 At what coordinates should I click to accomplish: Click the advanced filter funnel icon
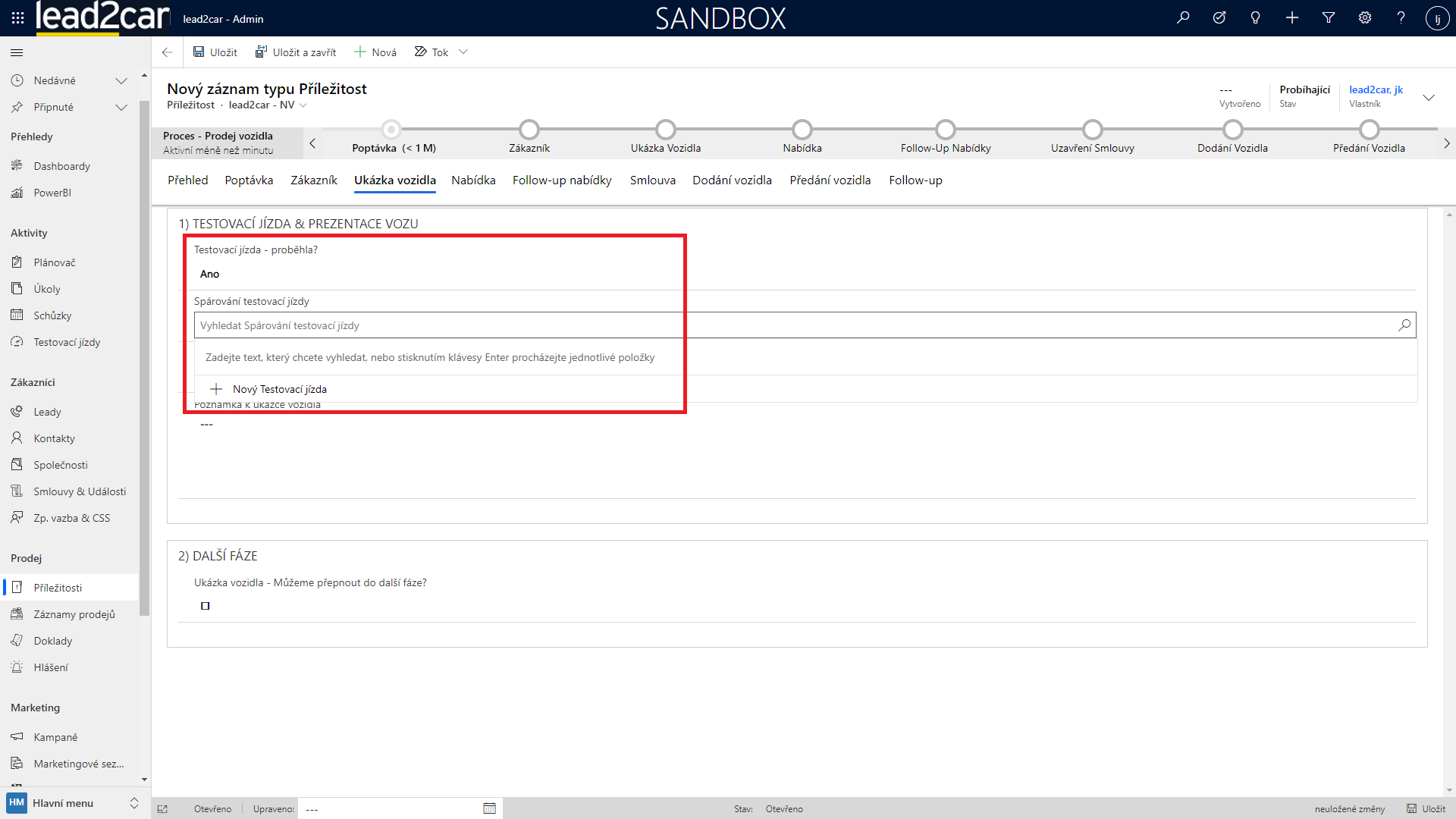pos(1328,17)
